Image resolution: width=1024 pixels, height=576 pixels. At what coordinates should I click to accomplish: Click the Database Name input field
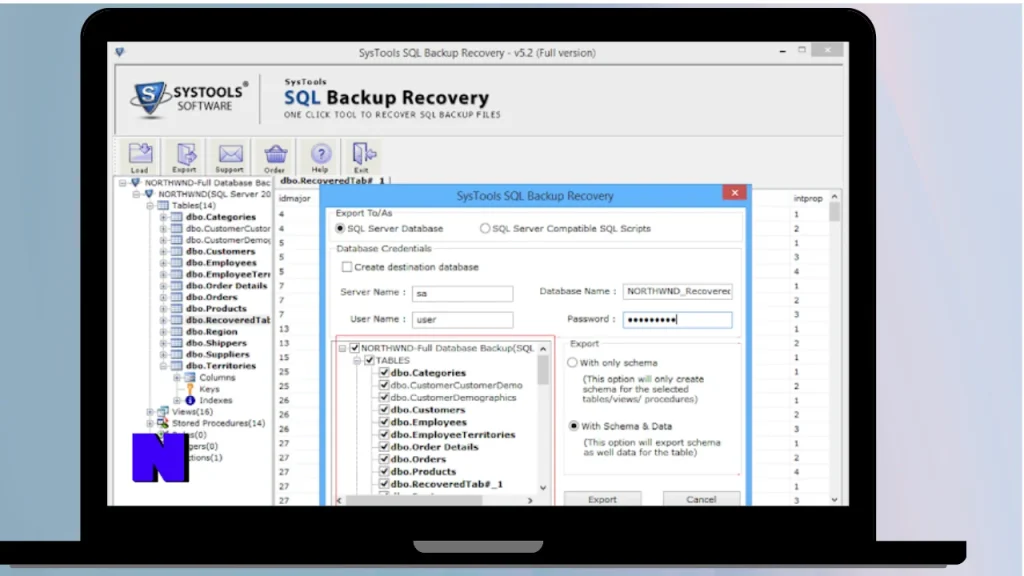(677, 291)
